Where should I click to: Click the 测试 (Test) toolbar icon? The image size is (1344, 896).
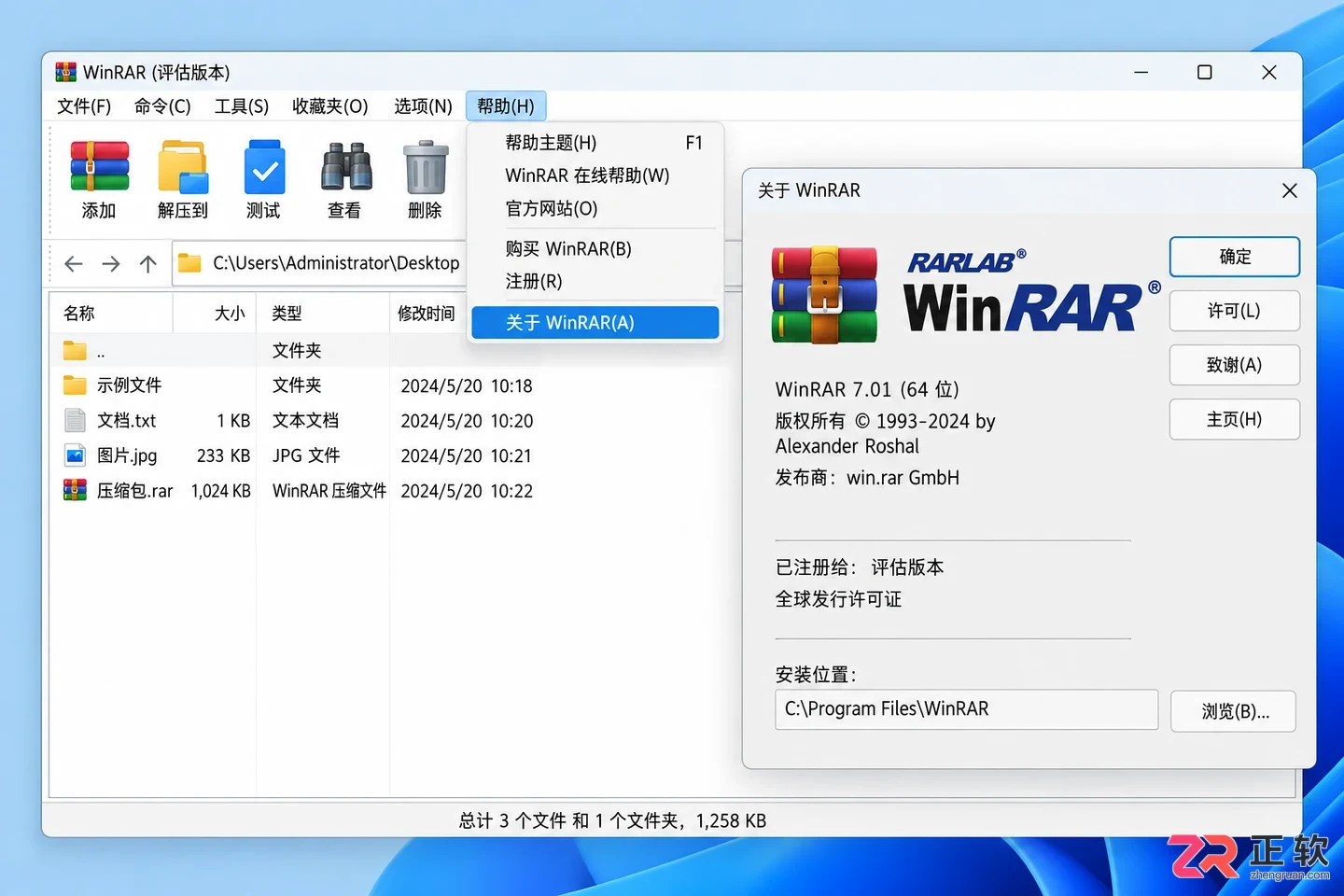(264, 167)
